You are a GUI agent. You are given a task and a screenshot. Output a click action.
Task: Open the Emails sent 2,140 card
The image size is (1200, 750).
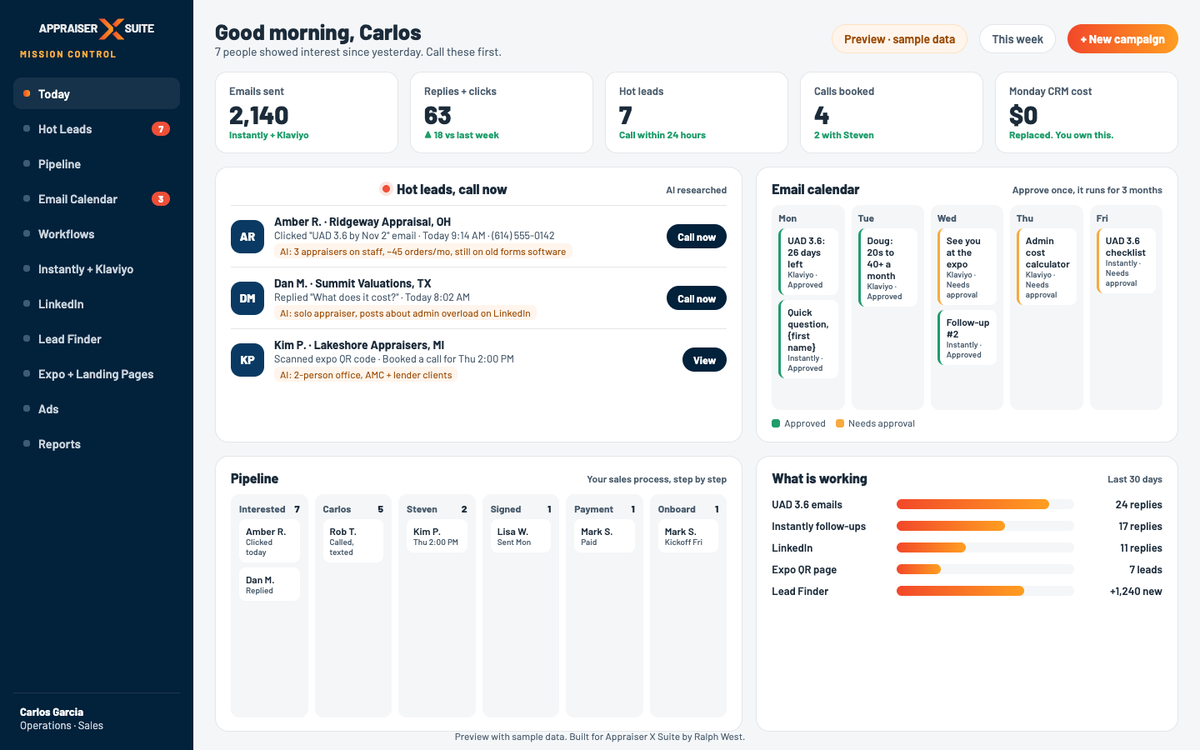(307, 112)
